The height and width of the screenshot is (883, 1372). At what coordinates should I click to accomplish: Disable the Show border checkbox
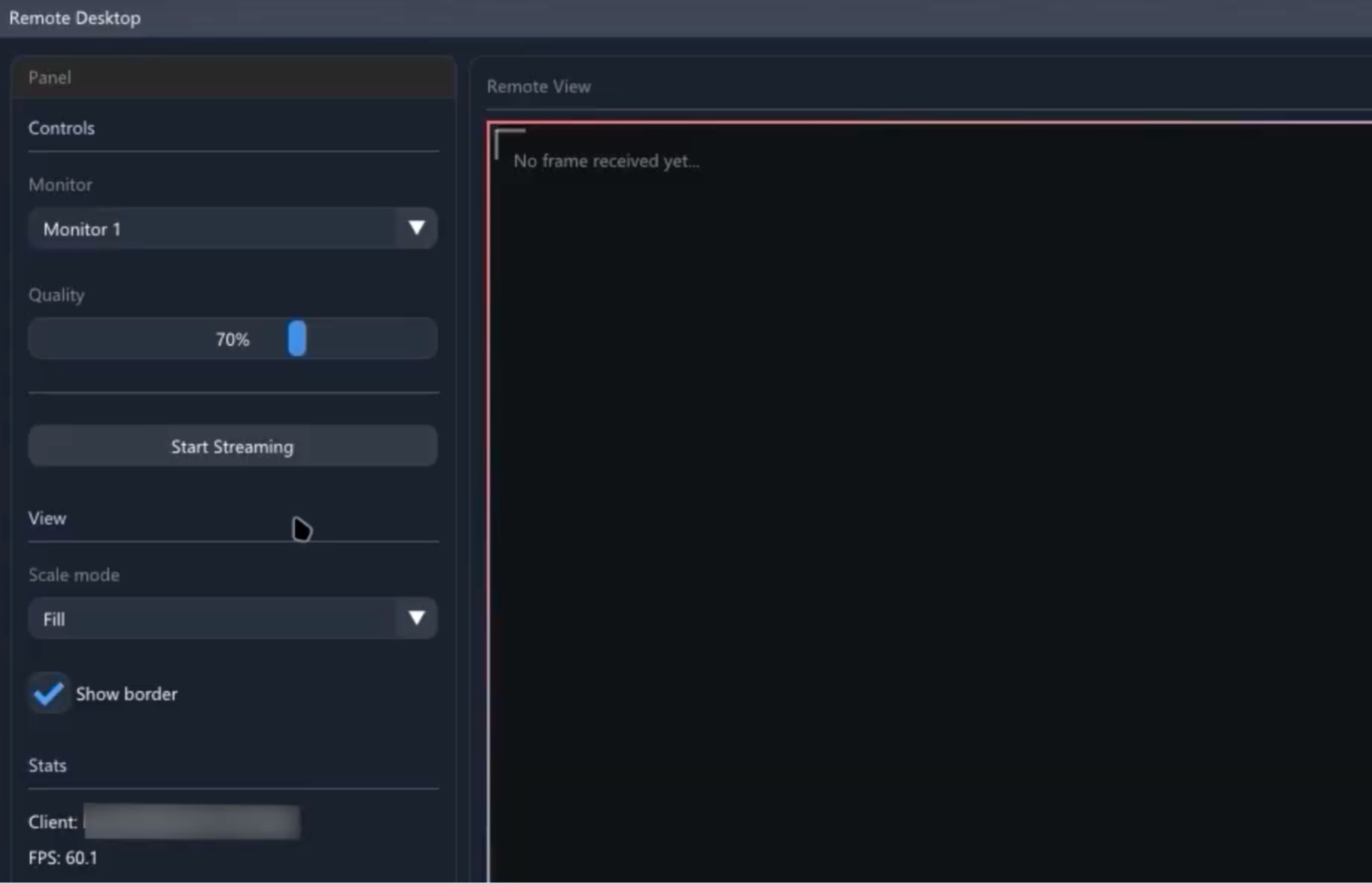tap(48, 693)
